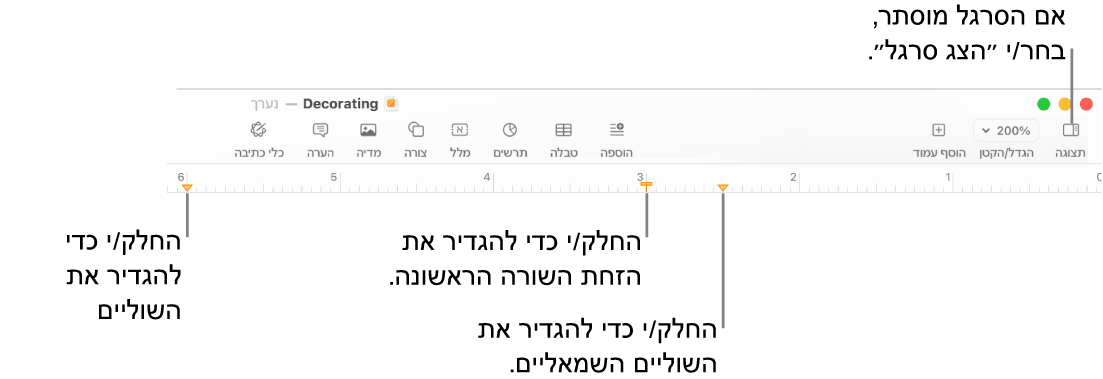Click the ruler at the number 5

pyautogui.click(x=334, y=176)
